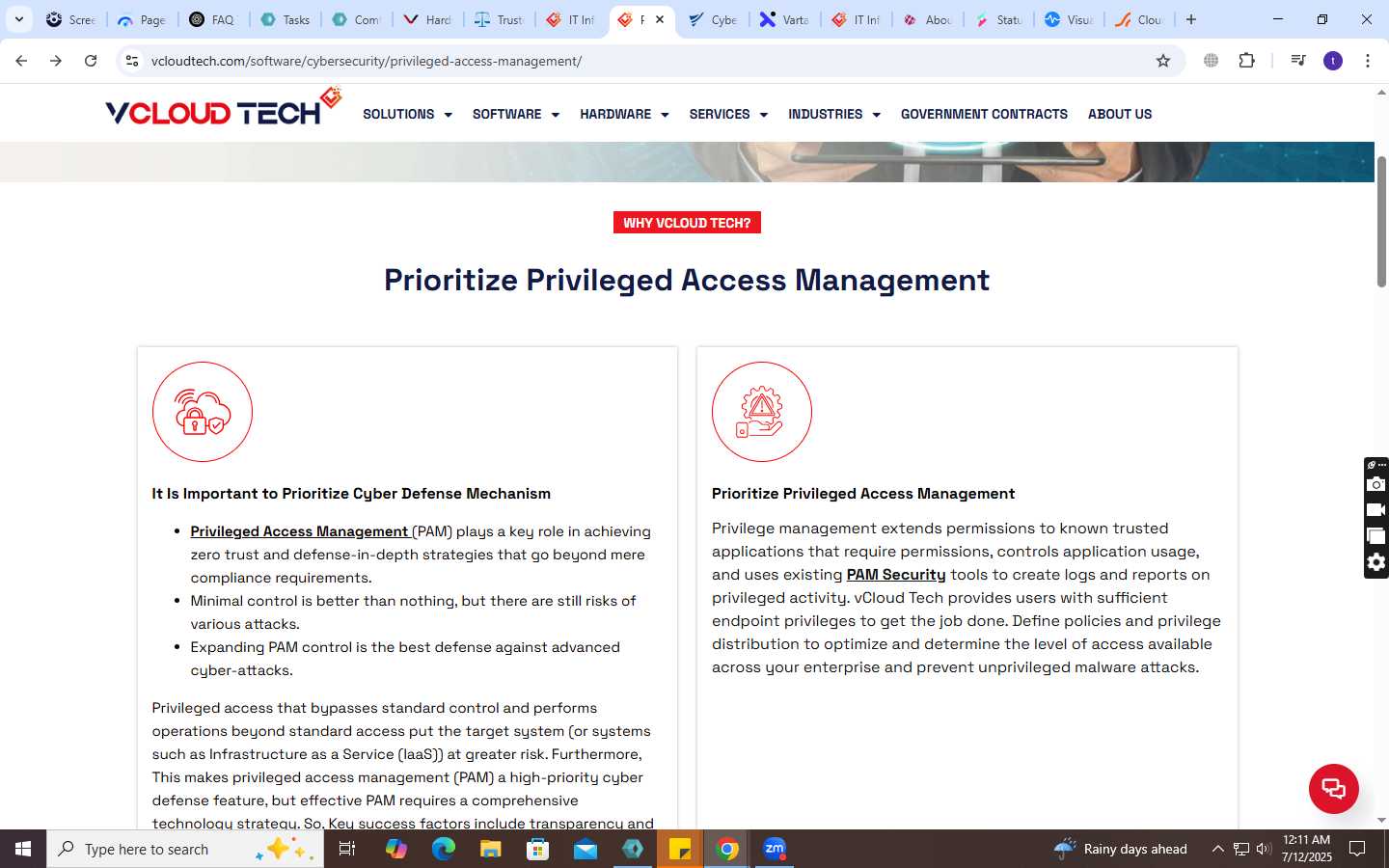Open the INDUSTRIES dropdown menu
This screenshot has height=868, width=1389.
tap(834, 114)
